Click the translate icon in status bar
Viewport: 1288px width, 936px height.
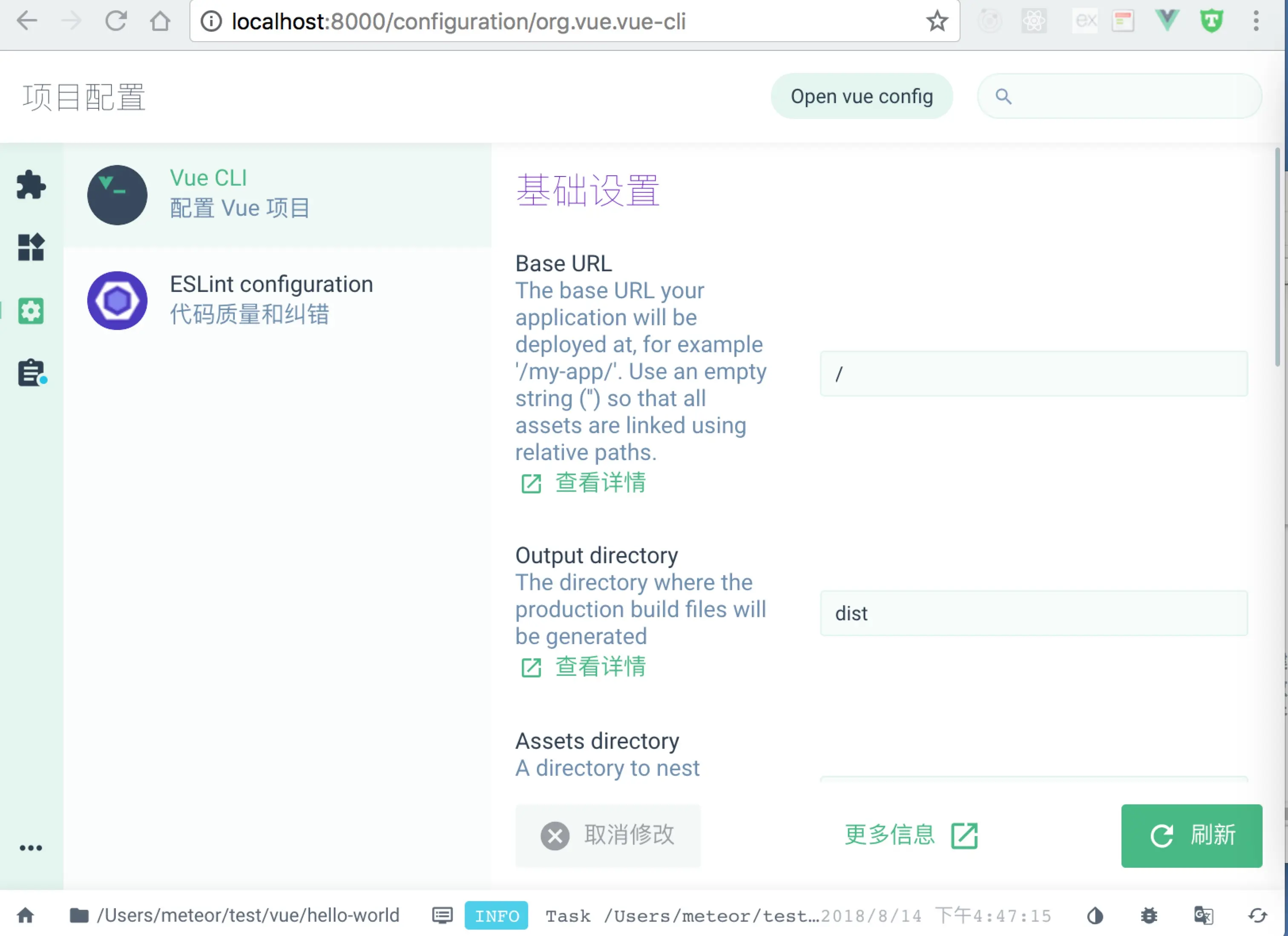tap(1203, 916)
